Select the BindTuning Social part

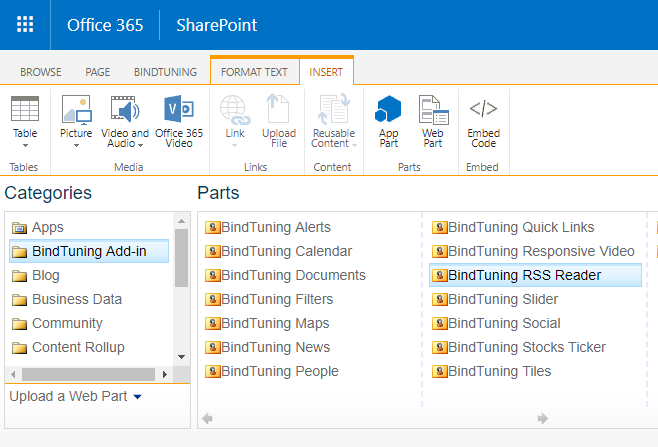coord(496,323)
